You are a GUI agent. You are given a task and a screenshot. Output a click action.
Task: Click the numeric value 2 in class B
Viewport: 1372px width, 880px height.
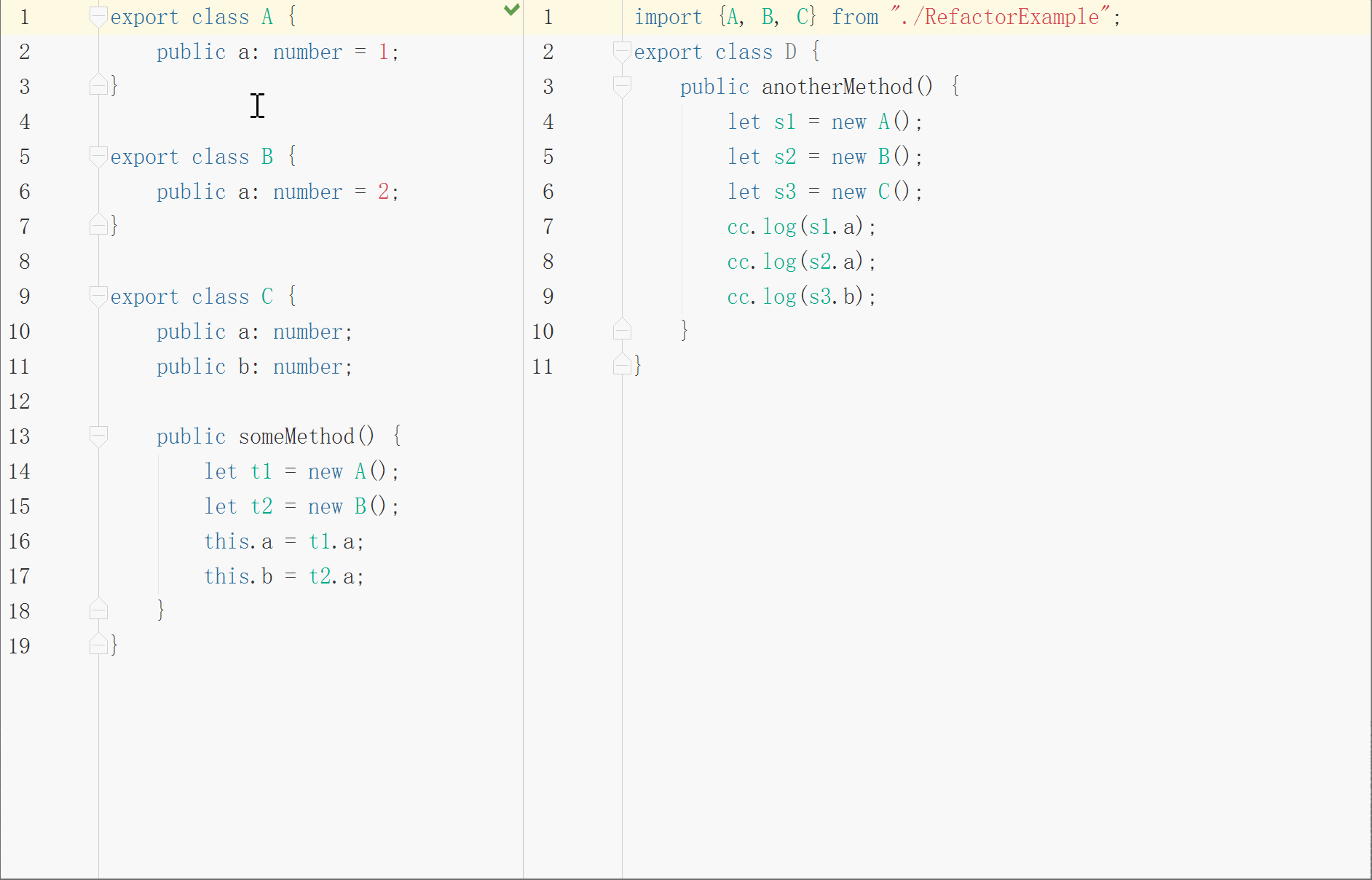tap(384, 192)
